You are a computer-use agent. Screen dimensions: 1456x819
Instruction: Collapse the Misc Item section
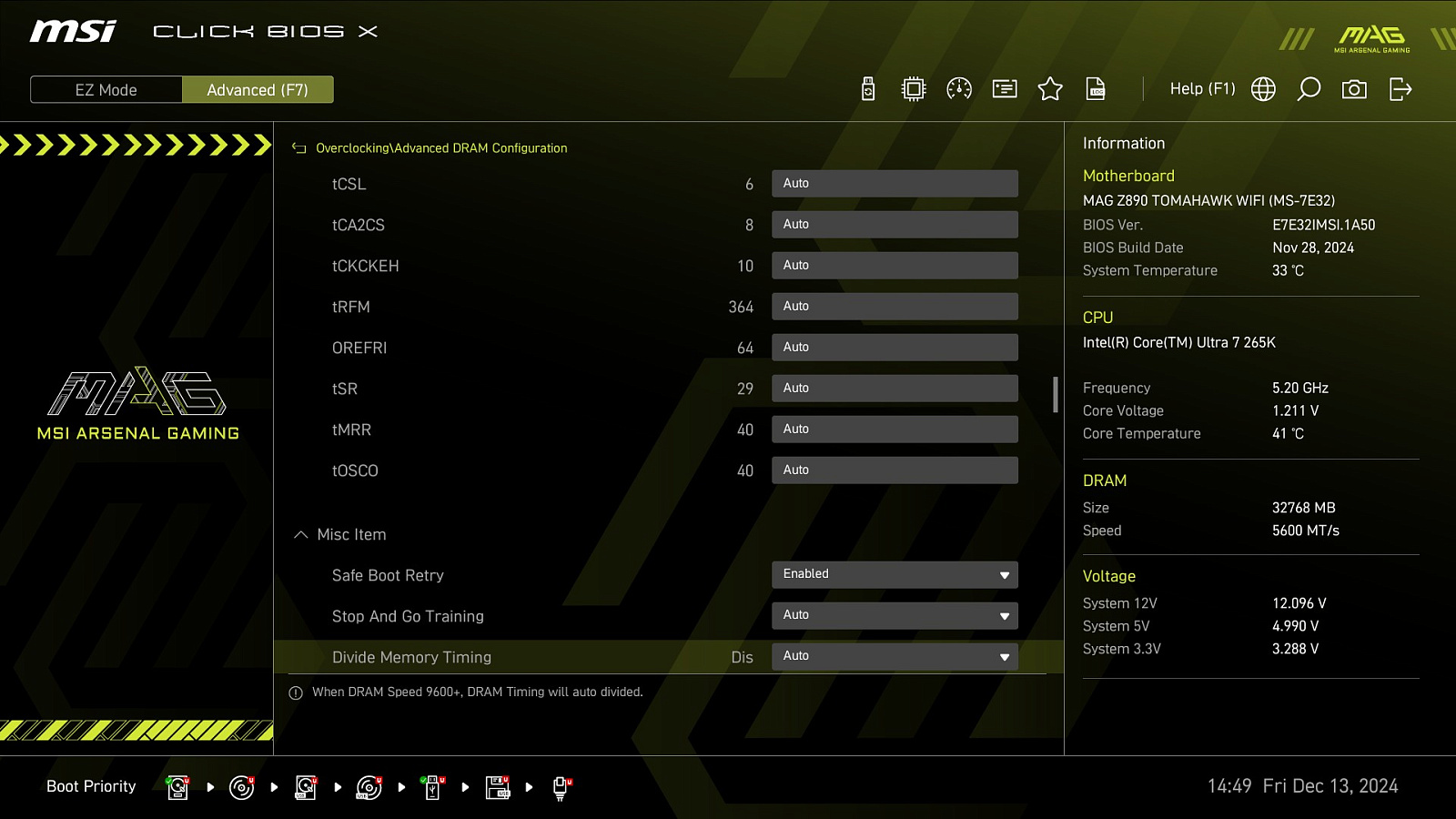coord(301,535)
